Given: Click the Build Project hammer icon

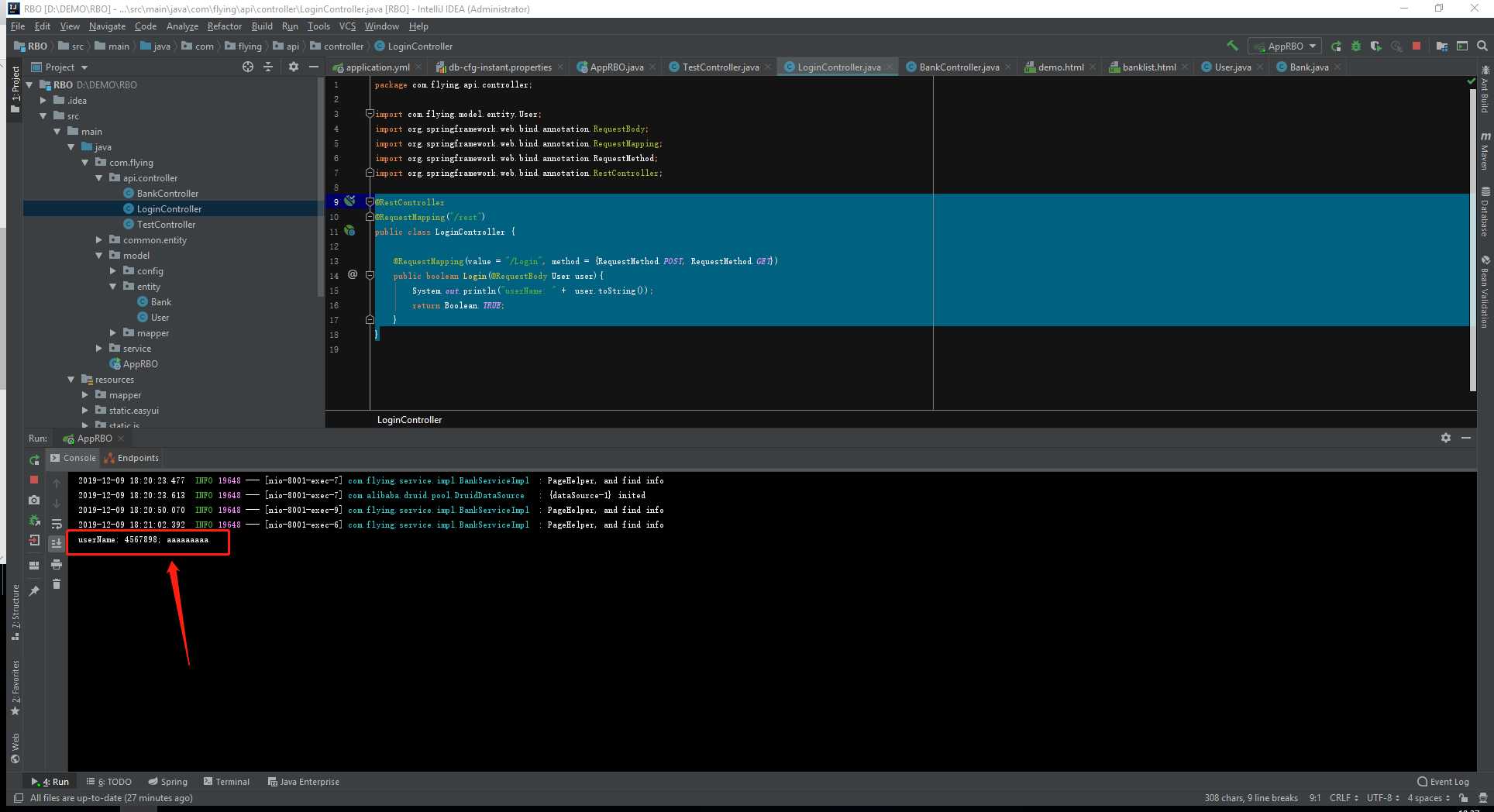Looking at the screenshot, I should tap(1232, 46).
